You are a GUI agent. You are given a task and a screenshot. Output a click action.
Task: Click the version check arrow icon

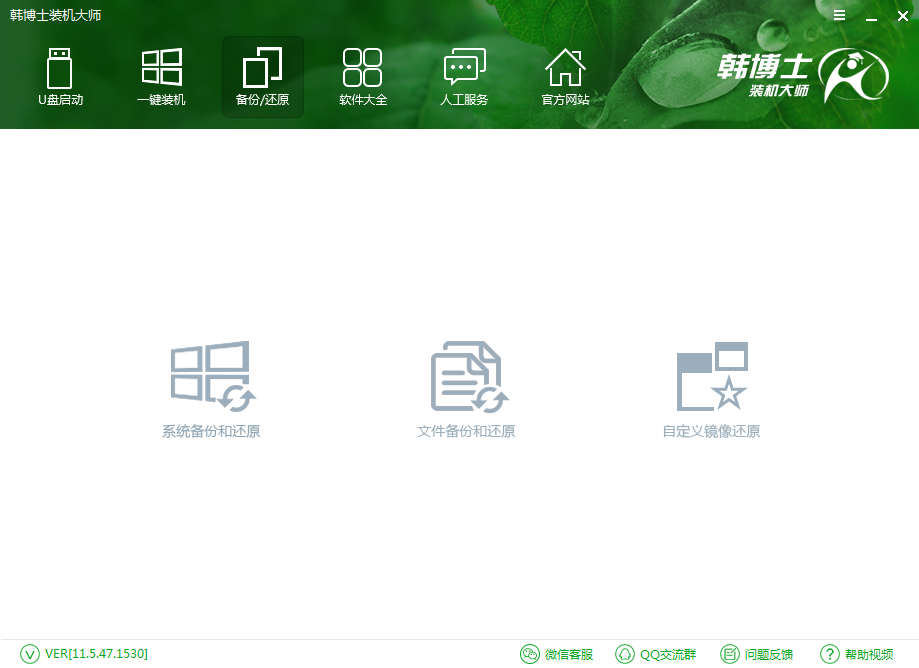click(30, 654)
